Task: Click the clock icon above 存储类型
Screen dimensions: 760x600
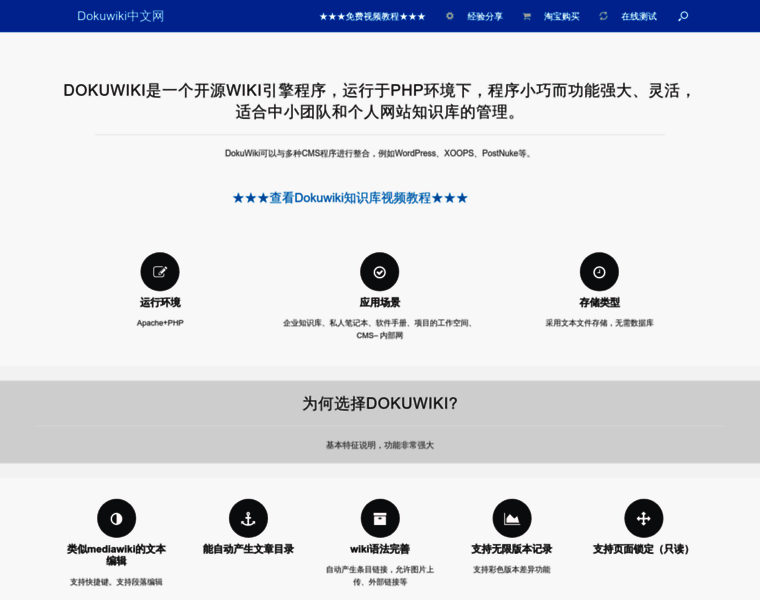Action: [x=599, y=272]
